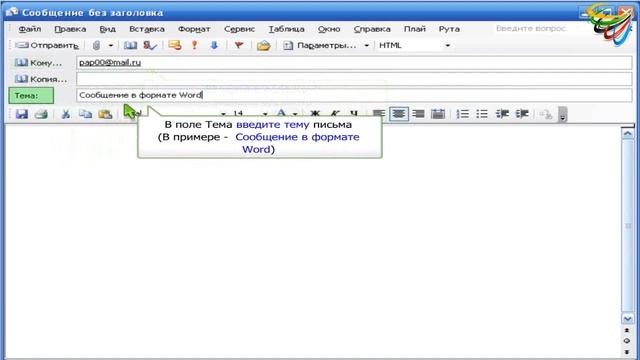640x360 pixels.
Task: Toggle bold Ж formatting
Action: [315, 114]
